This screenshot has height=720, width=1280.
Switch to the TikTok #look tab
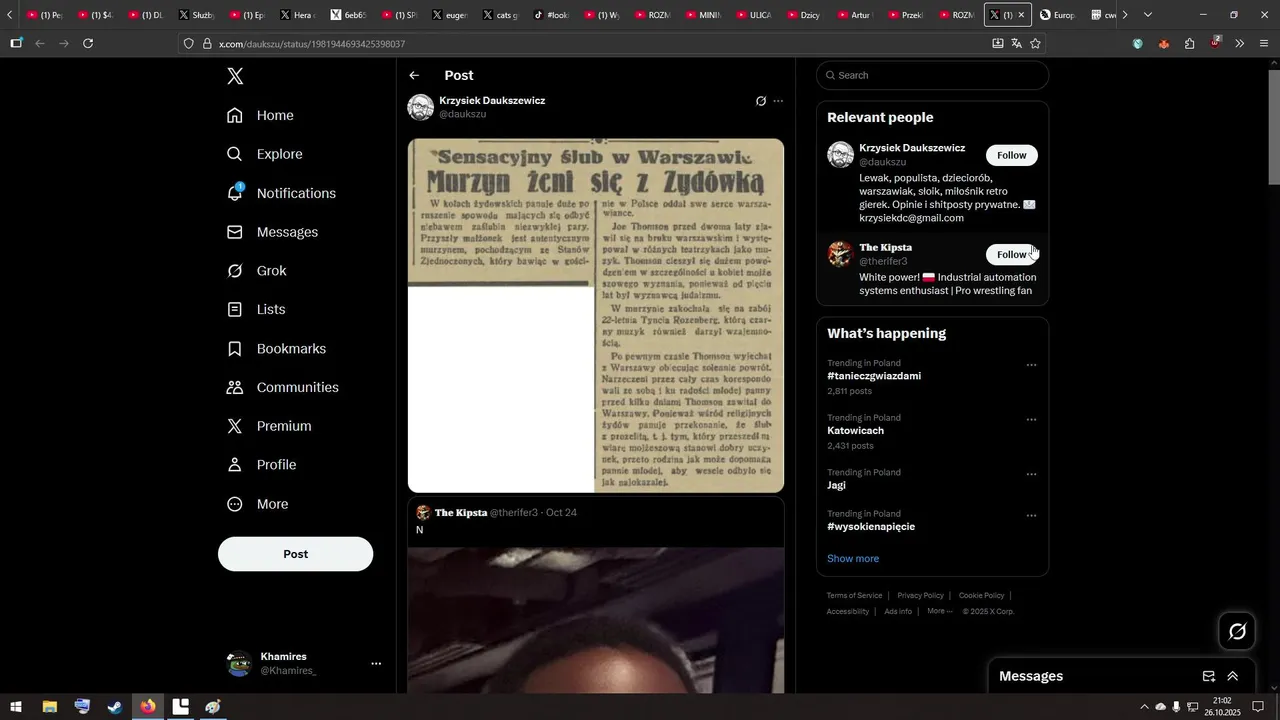550,15
